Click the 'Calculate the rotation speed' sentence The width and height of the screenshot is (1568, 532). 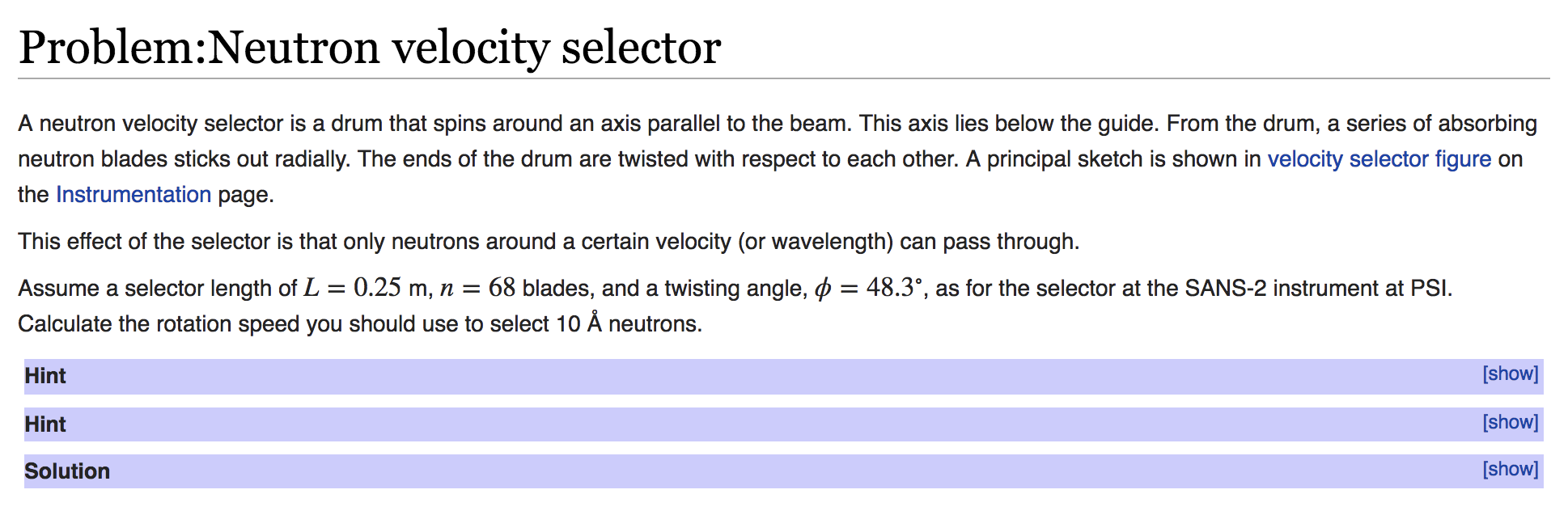(360, 323)
